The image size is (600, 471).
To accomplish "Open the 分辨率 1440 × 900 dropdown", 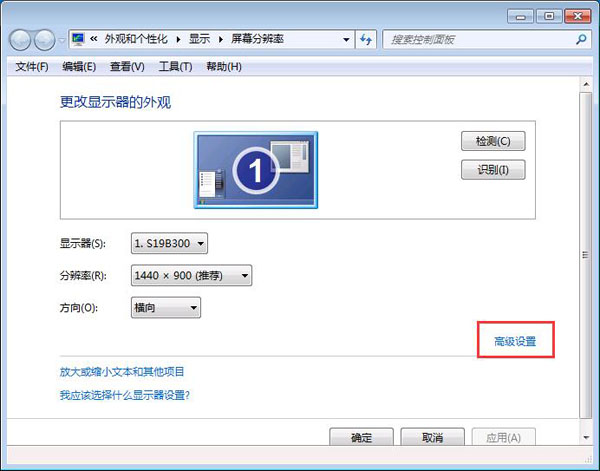I will click(x=191, y=275).
